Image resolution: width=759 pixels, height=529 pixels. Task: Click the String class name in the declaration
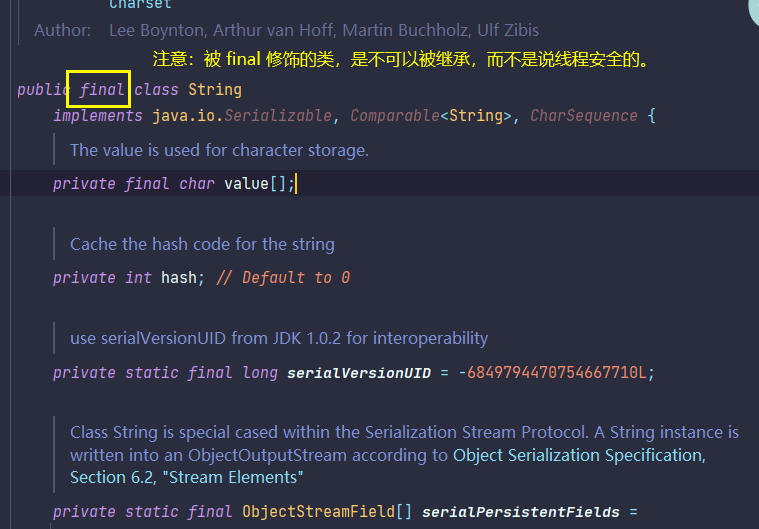(214, 90)
